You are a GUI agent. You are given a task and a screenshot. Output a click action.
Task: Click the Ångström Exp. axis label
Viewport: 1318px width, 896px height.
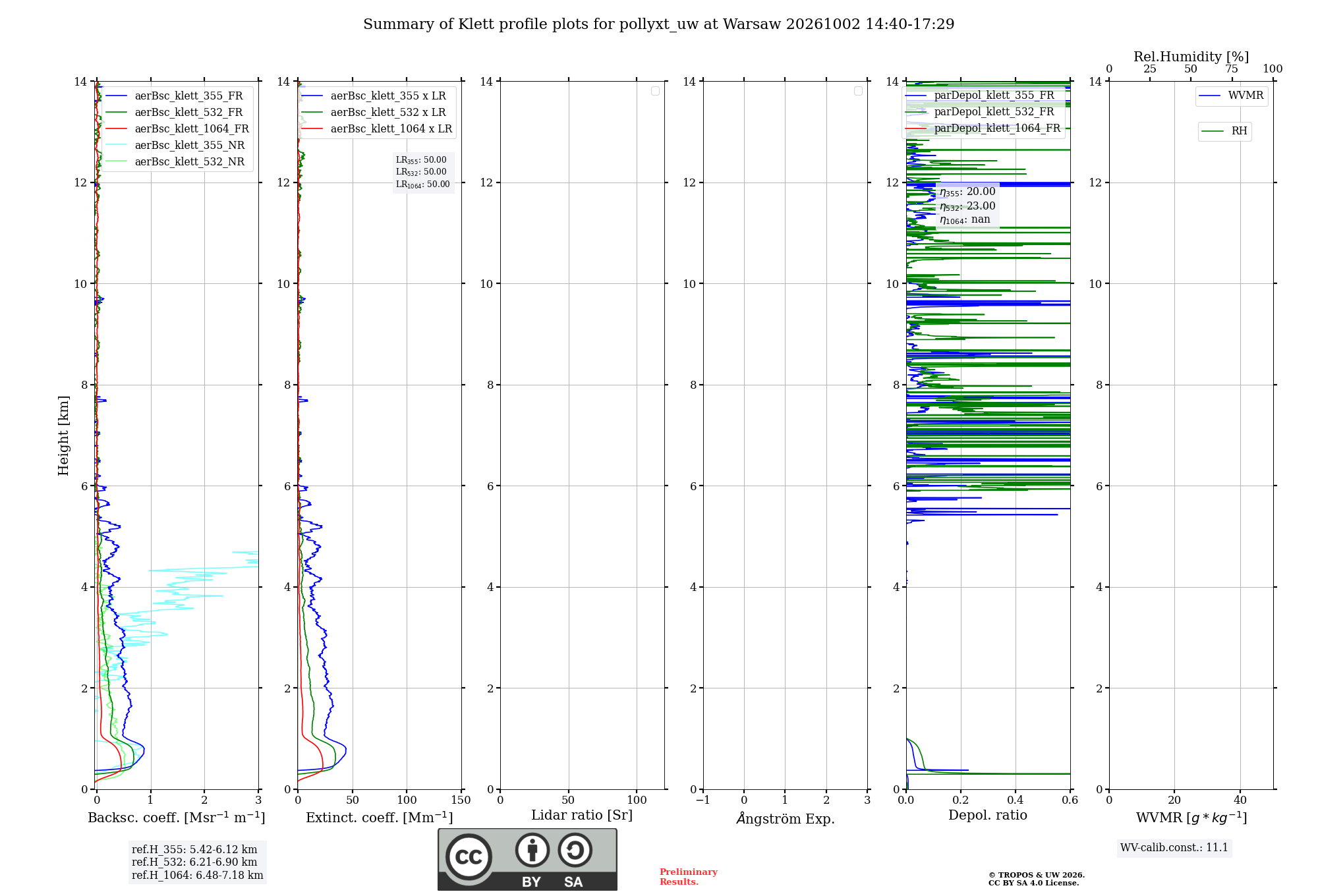(x=786, y=818)
